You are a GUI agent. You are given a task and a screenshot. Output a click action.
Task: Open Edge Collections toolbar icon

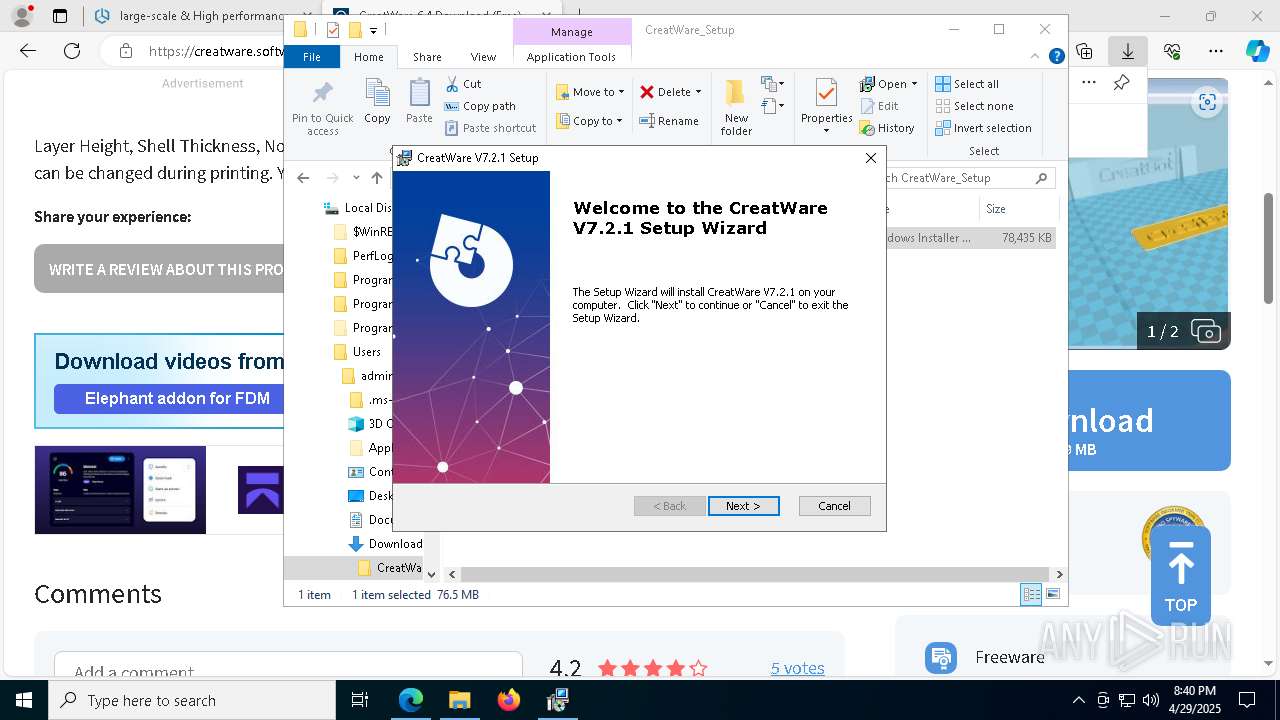[1084, 50]
